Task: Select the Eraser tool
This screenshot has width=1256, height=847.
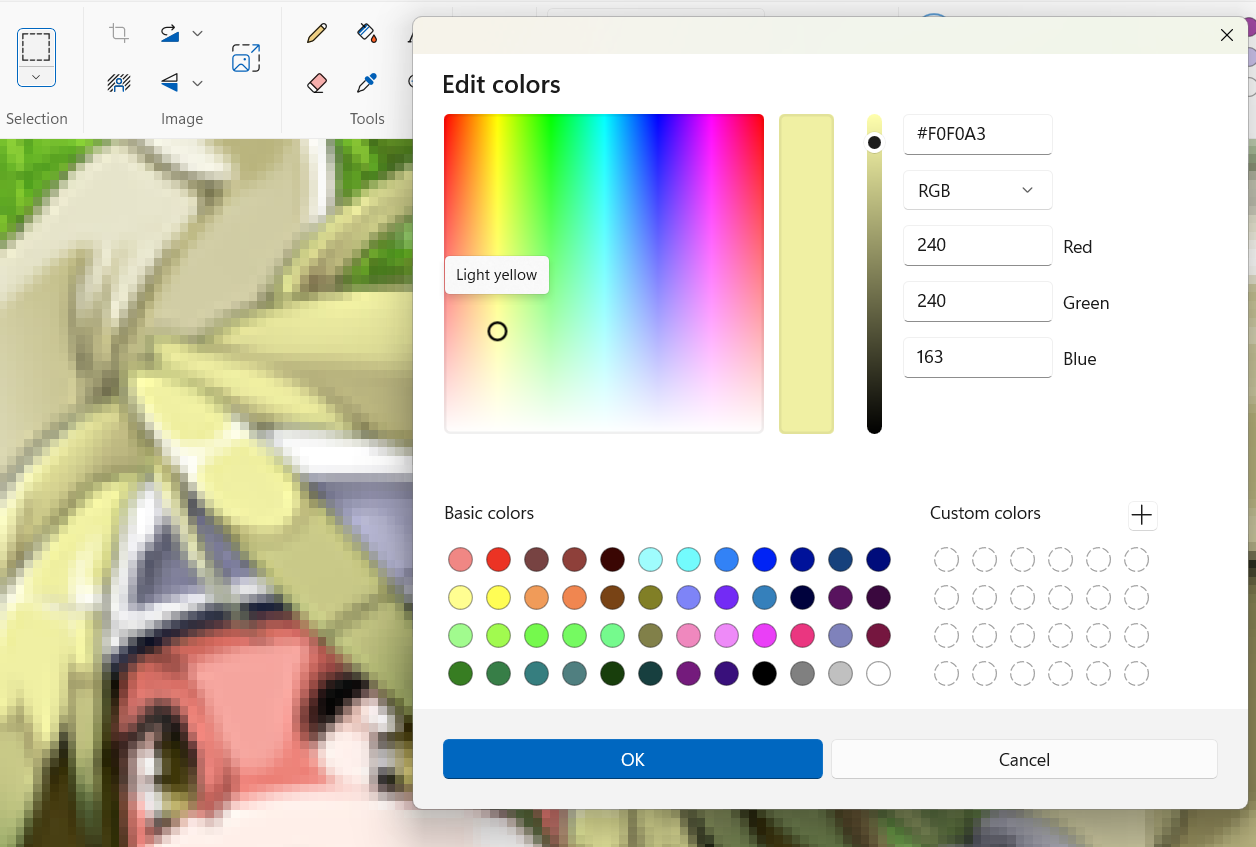Action: click(317, 82)
